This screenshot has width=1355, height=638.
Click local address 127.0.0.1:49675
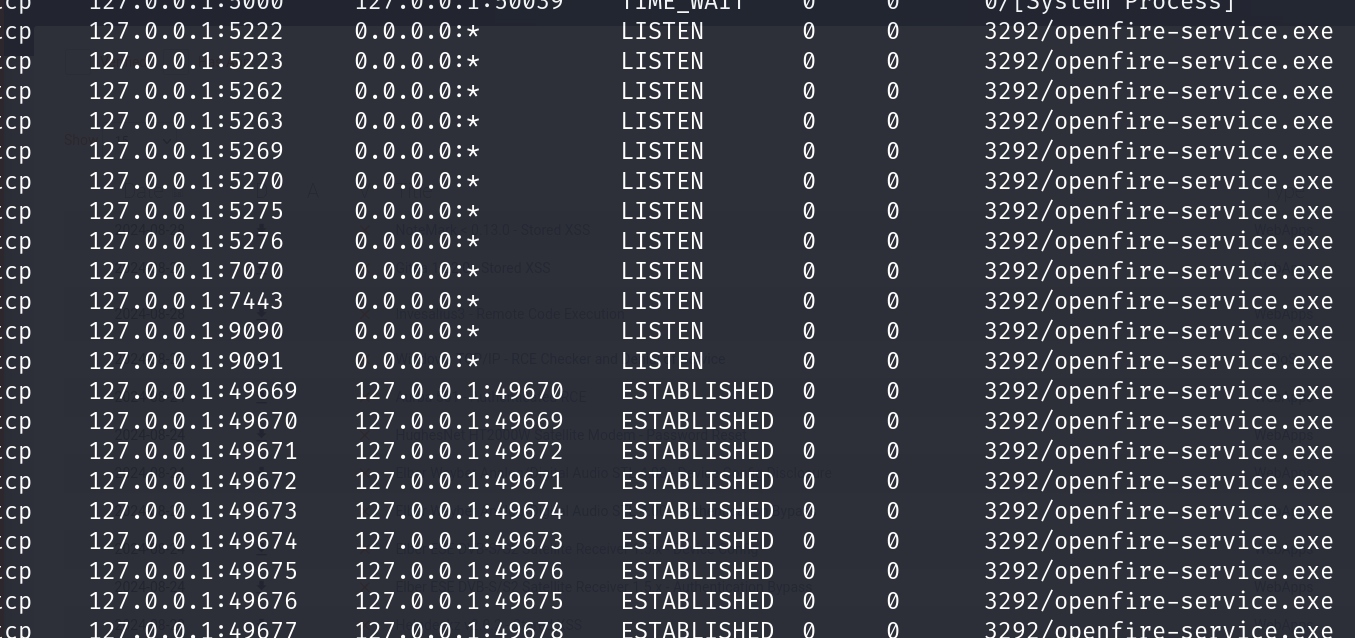click(193, 571)
